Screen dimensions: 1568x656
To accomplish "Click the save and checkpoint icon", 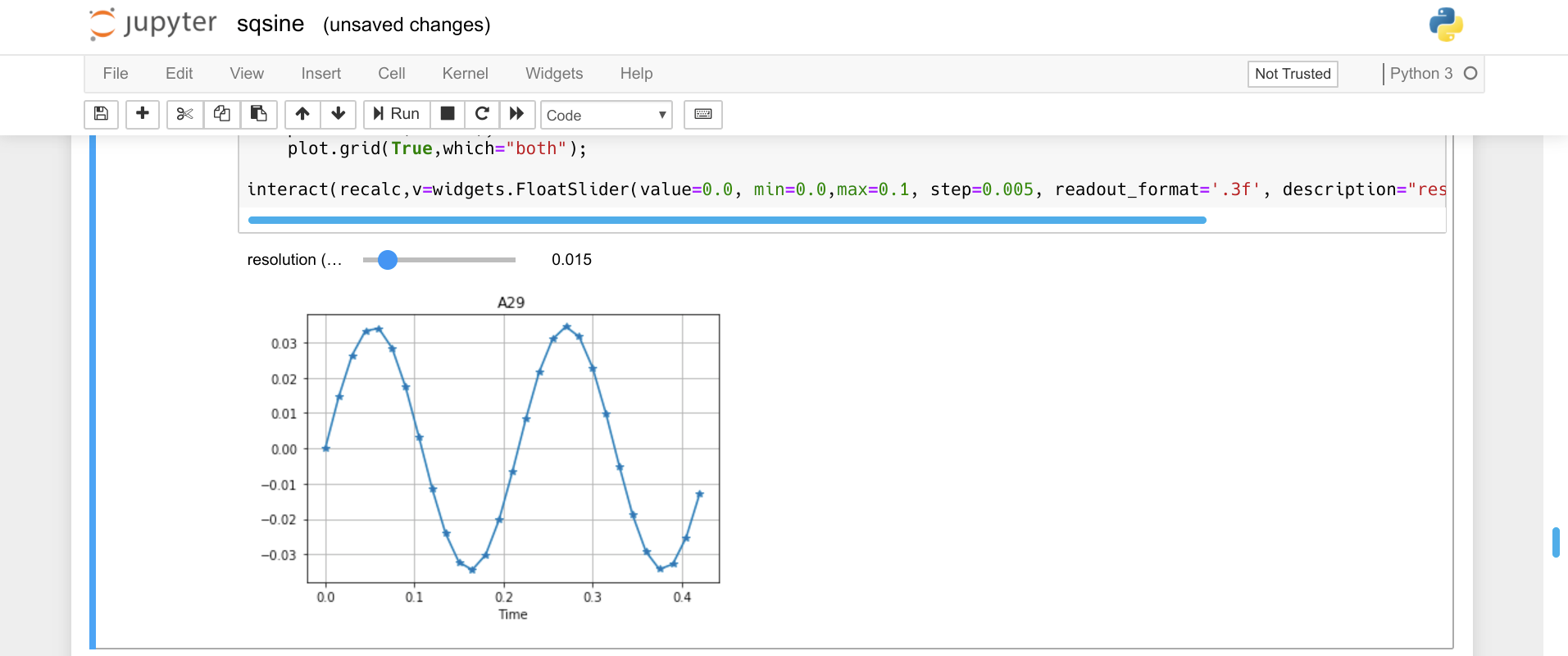I will (x=102, y=114).
